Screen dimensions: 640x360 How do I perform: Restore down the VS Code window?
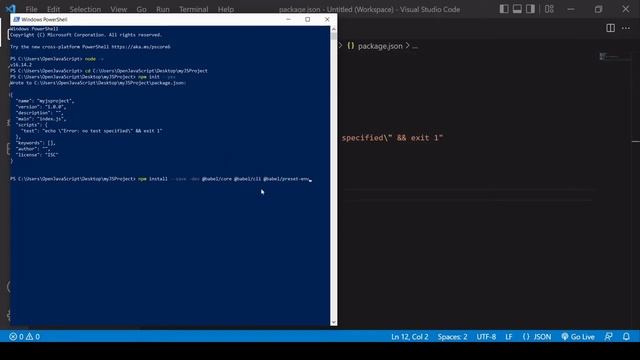pos(598,9)
